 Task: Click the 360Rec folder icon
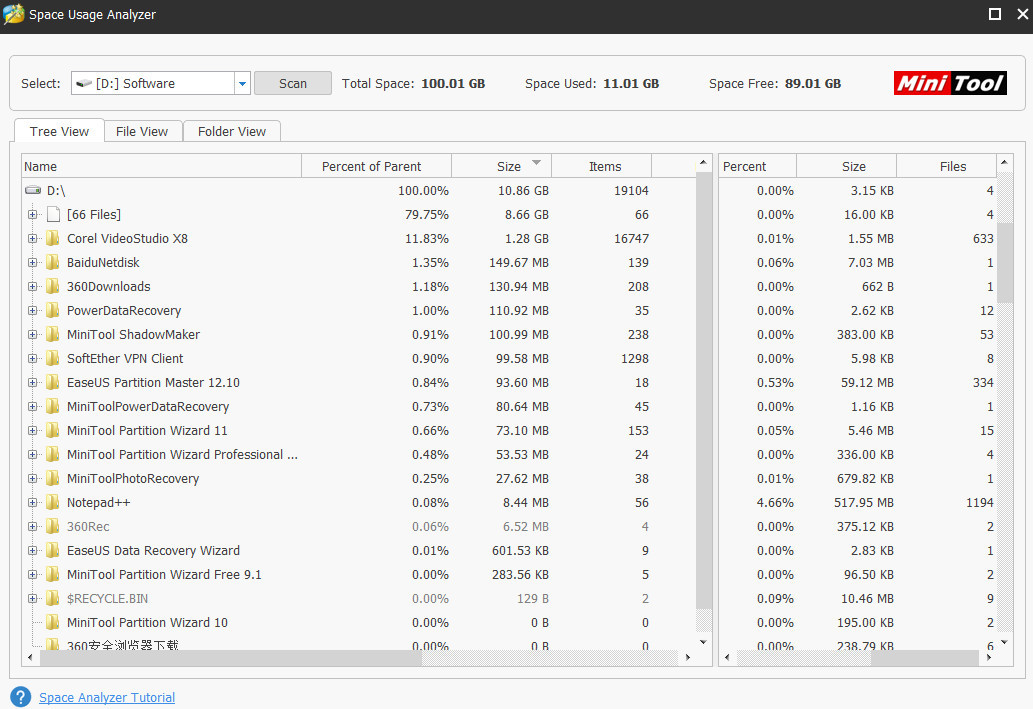pyautogui.click(x=53, y=527)
